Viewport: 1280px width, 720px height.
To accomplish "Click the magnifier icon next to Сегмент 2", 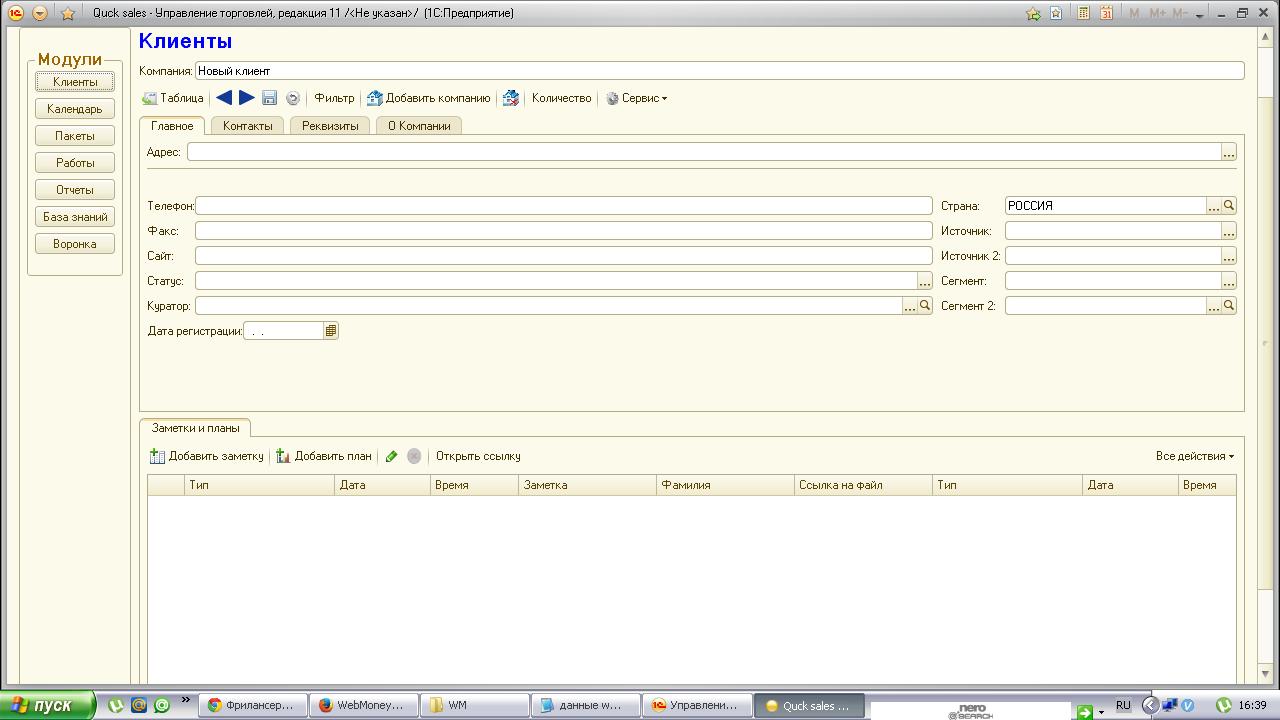I will [x=1229, y=306].
